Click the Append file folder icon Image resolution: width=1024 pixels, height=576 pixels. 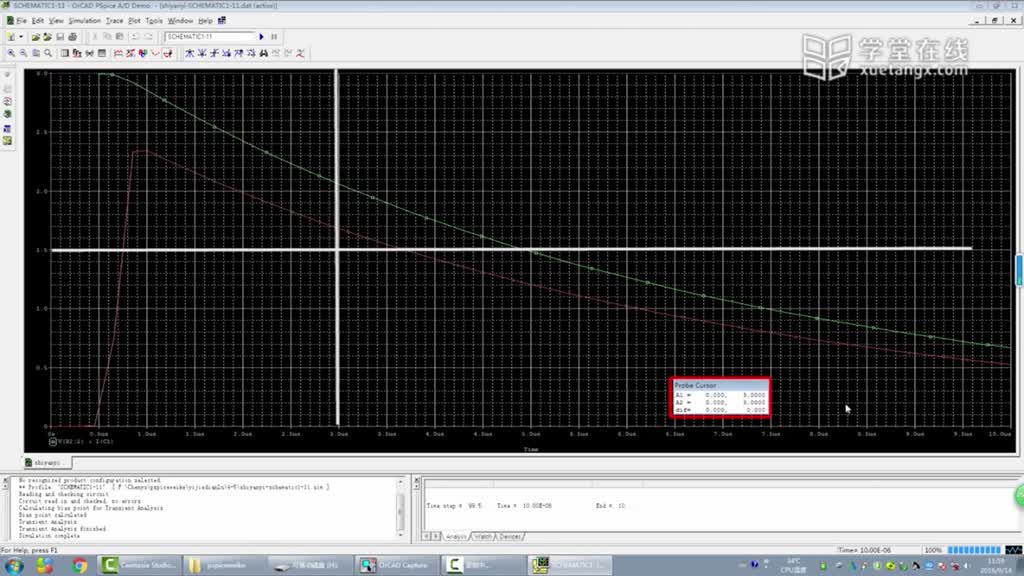tap(47, 37)
